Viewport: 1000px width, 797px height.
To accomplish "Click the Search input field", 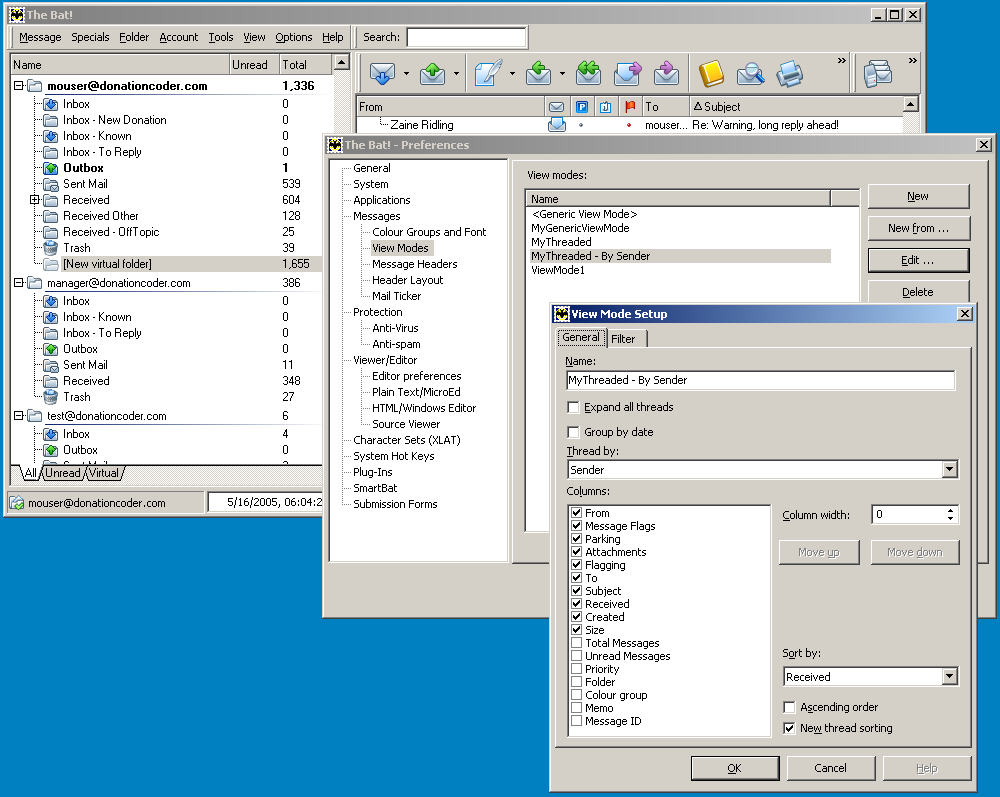I will point(466,38).
